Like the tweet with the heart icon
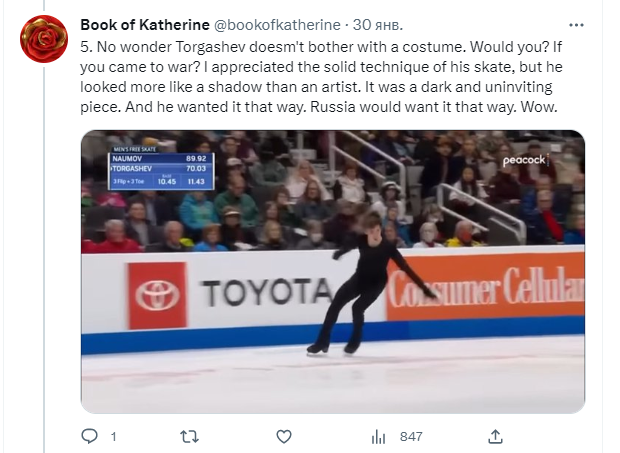This screenshot has height=453, width=620. point(284,436)
